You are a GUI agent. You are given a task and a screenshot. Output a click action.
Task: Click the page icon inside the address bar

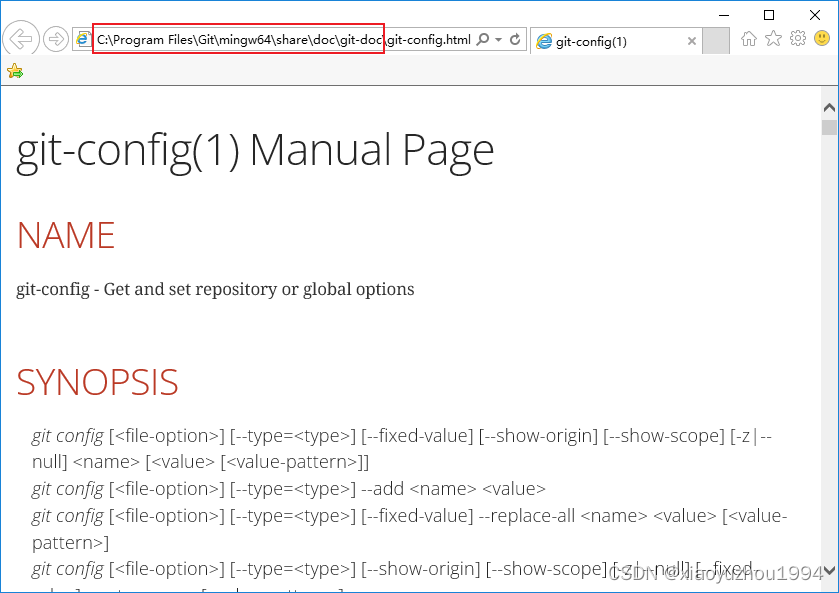[x=83, y=39]
